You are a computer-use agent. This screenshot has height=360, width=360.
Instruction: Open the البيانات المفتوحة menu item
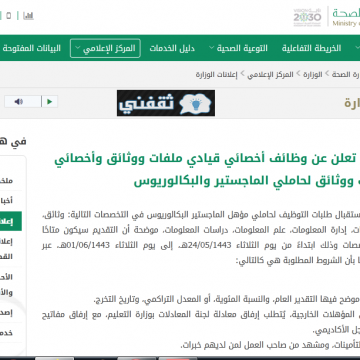(x=32, y=48)
